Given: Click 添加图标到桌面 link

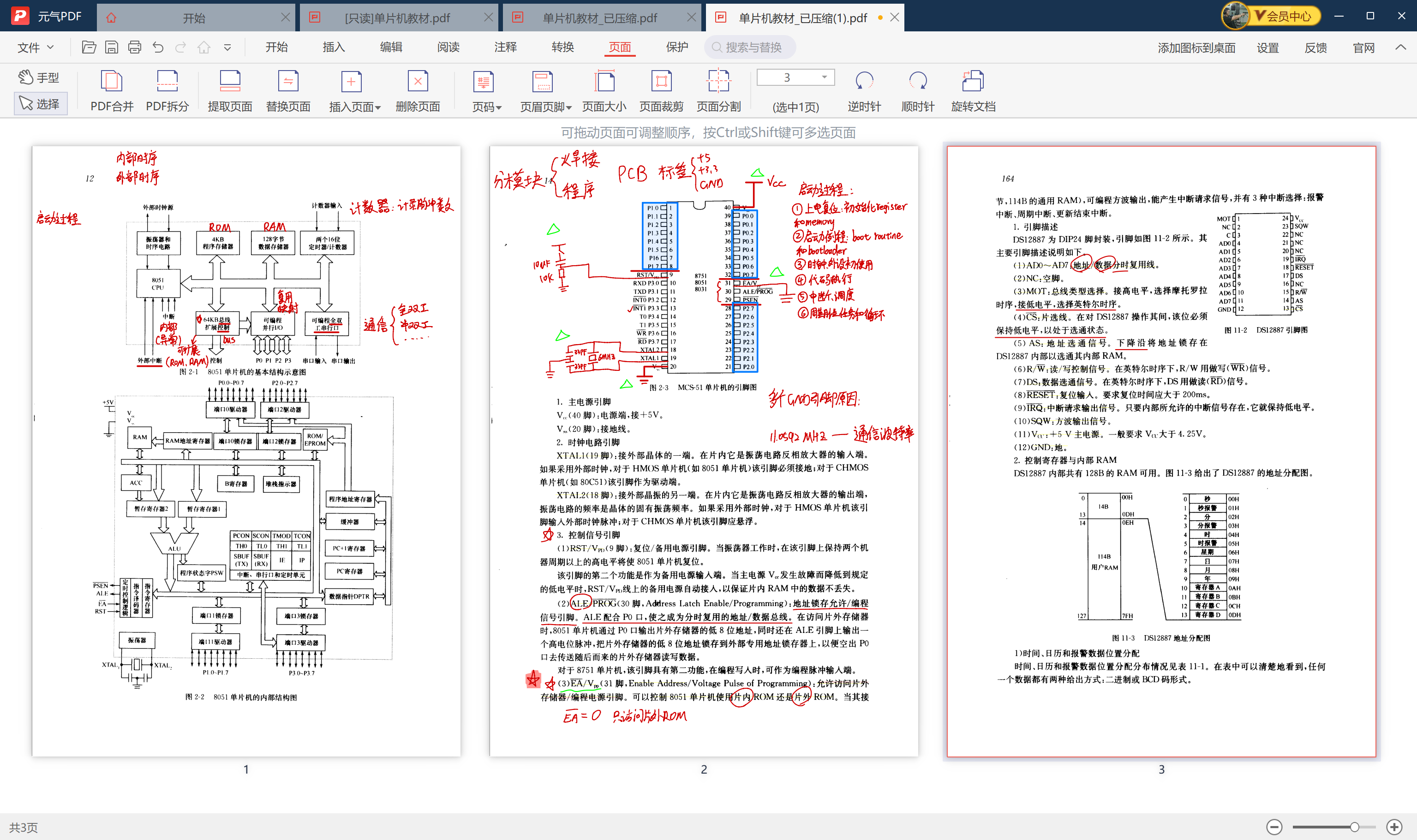Looking at the screenshot, I should pos(1196,48).
